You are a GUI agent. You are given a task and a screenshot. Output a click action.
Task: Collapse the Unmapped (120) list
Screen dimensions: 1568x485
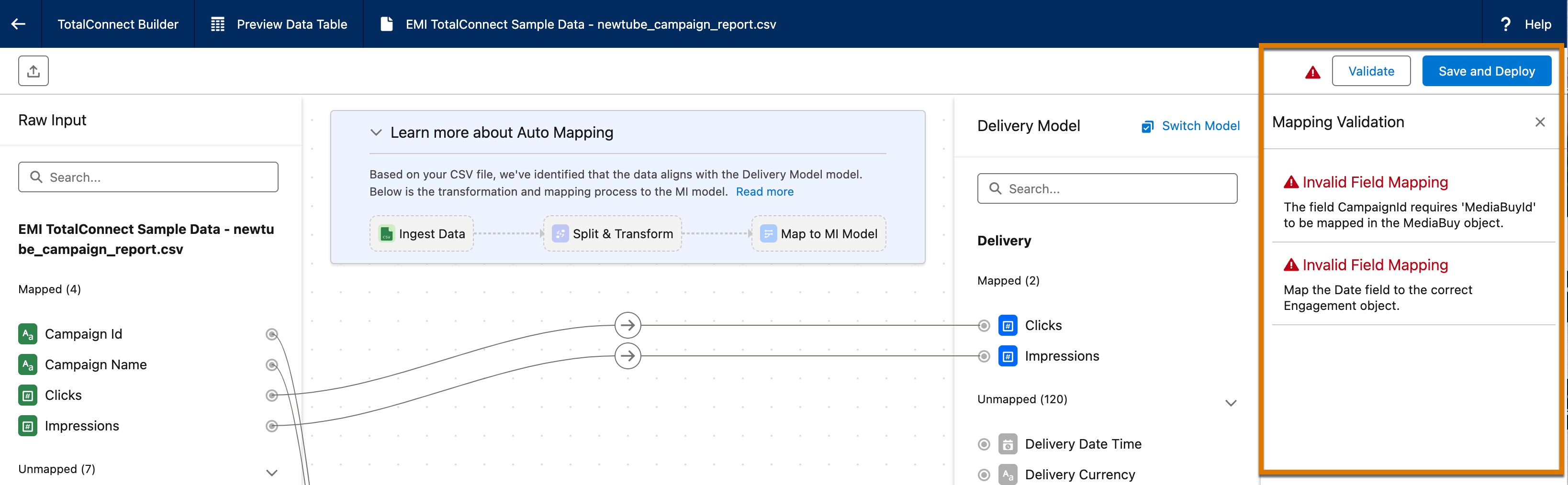pos(1232,402)
